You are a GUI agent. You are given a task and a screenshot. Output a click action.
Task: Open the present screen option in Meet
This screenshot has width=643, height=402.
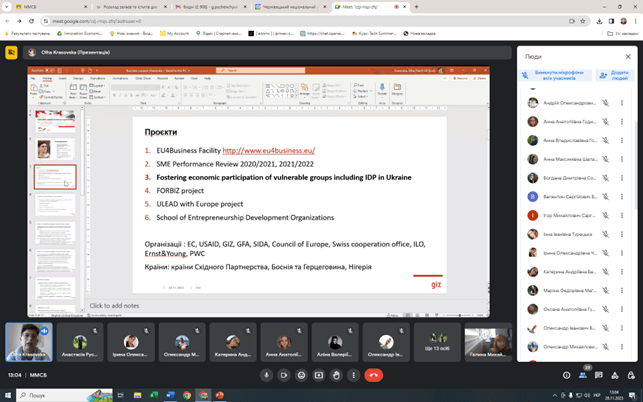point(319,375)
